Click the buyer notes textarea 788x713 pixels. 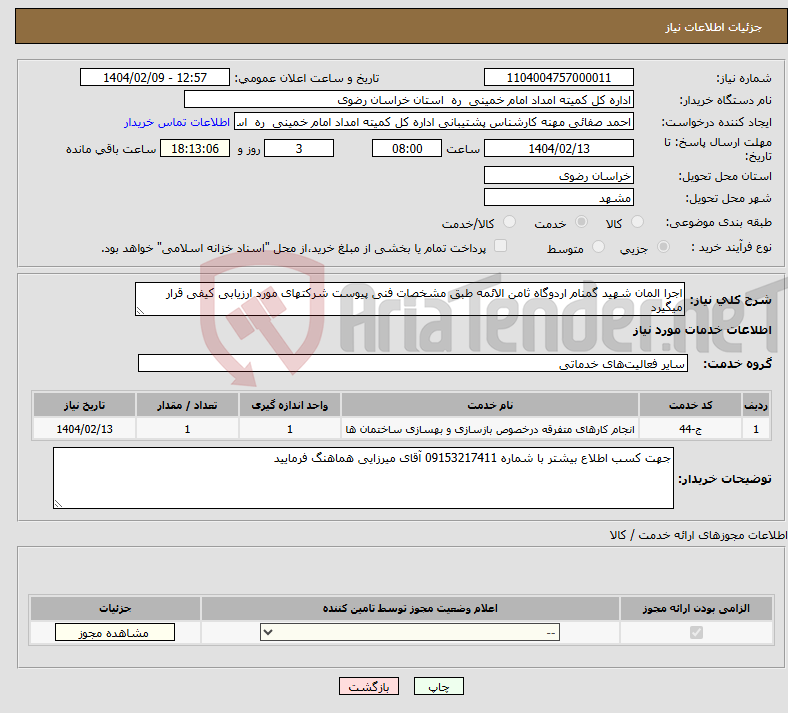[363, 478]
